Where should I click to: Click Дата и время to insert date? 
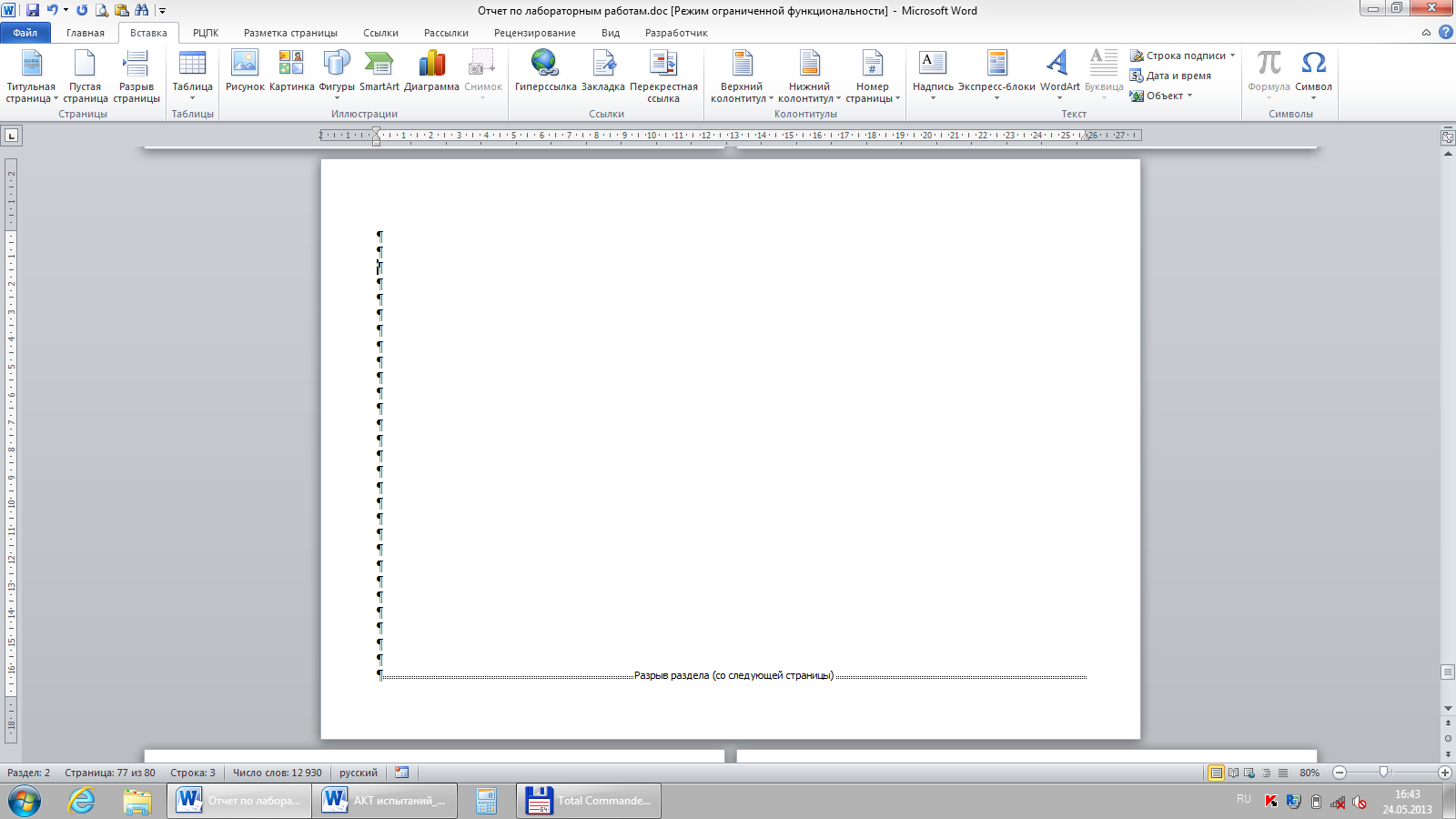tap(1171, 76)
